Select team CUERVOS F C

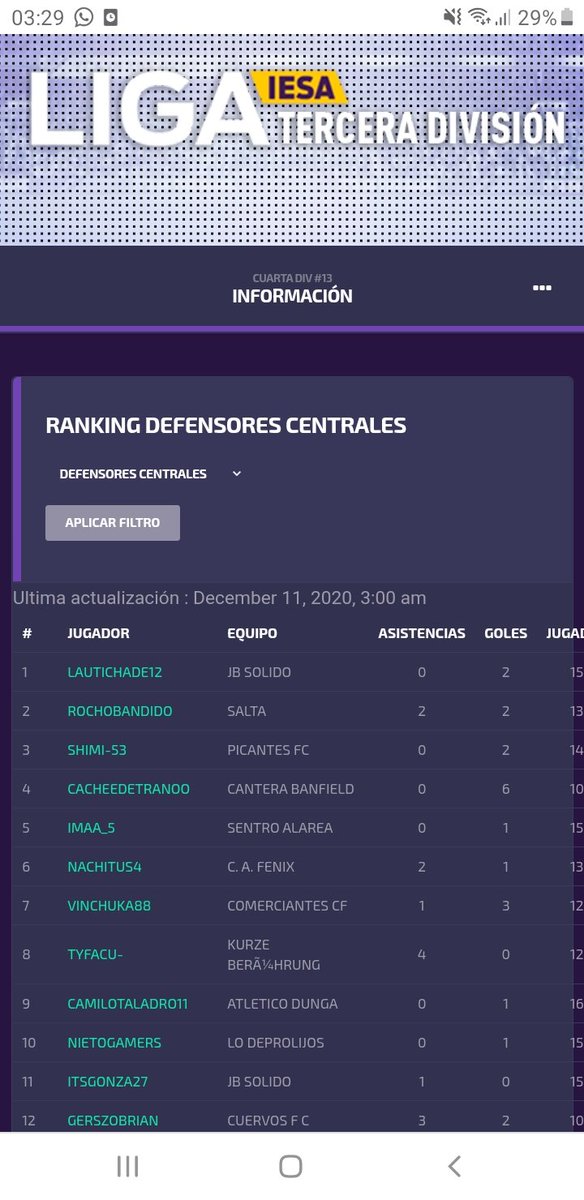tap(268, 1121)
